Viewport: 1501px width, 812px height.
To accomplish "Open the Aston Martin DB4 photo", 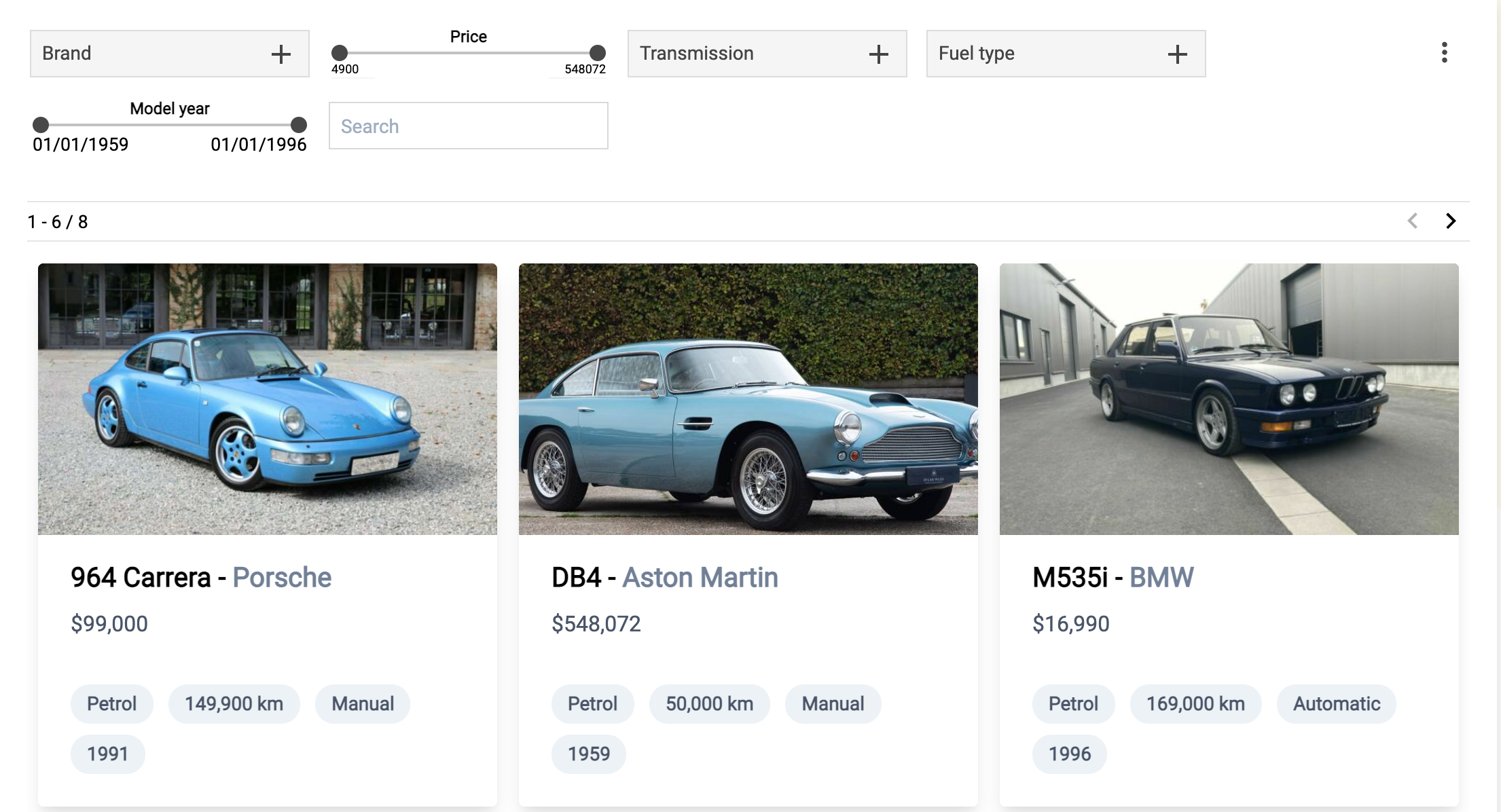I will tap(748, 399).
